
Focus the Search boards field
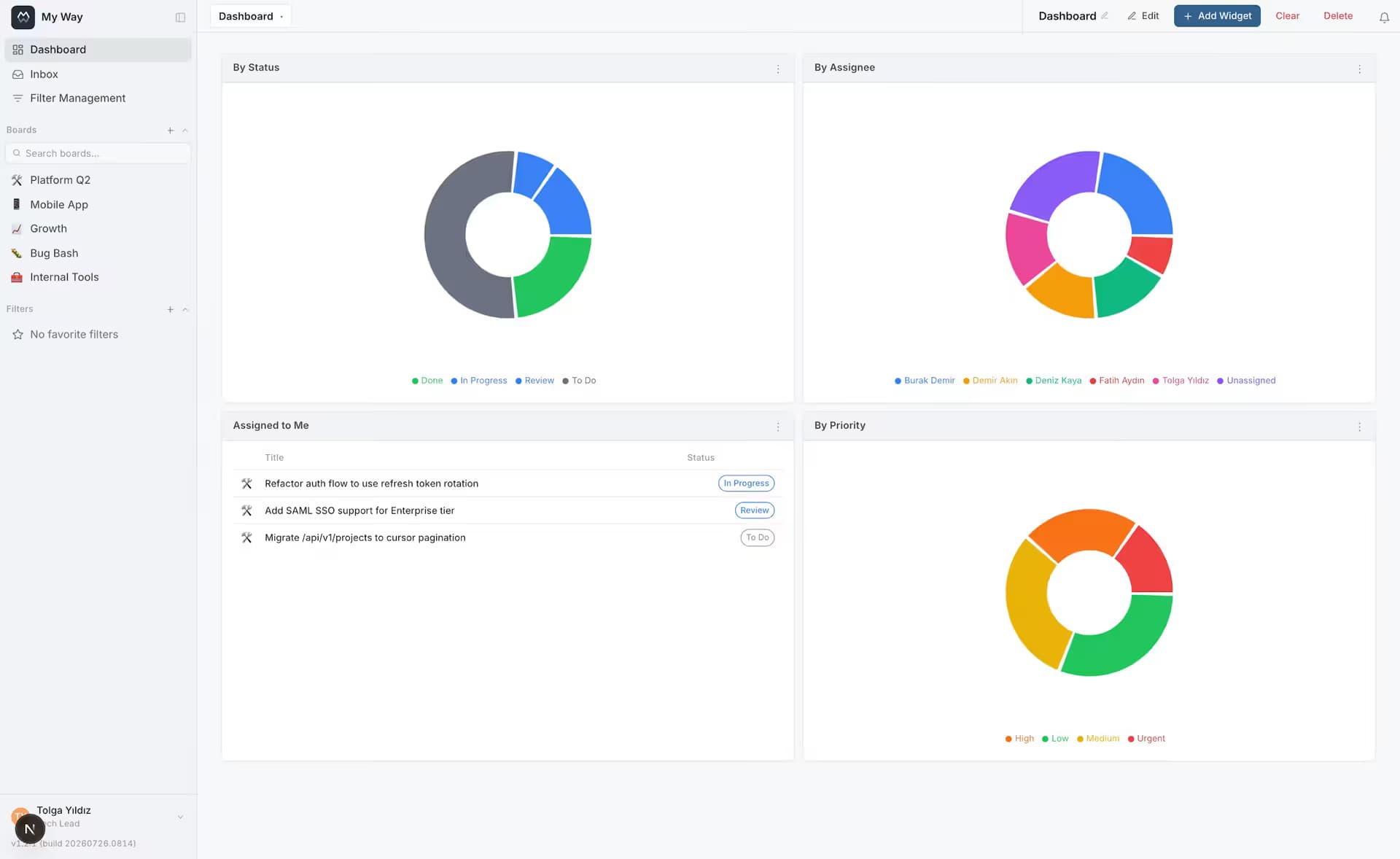[98, 153]
